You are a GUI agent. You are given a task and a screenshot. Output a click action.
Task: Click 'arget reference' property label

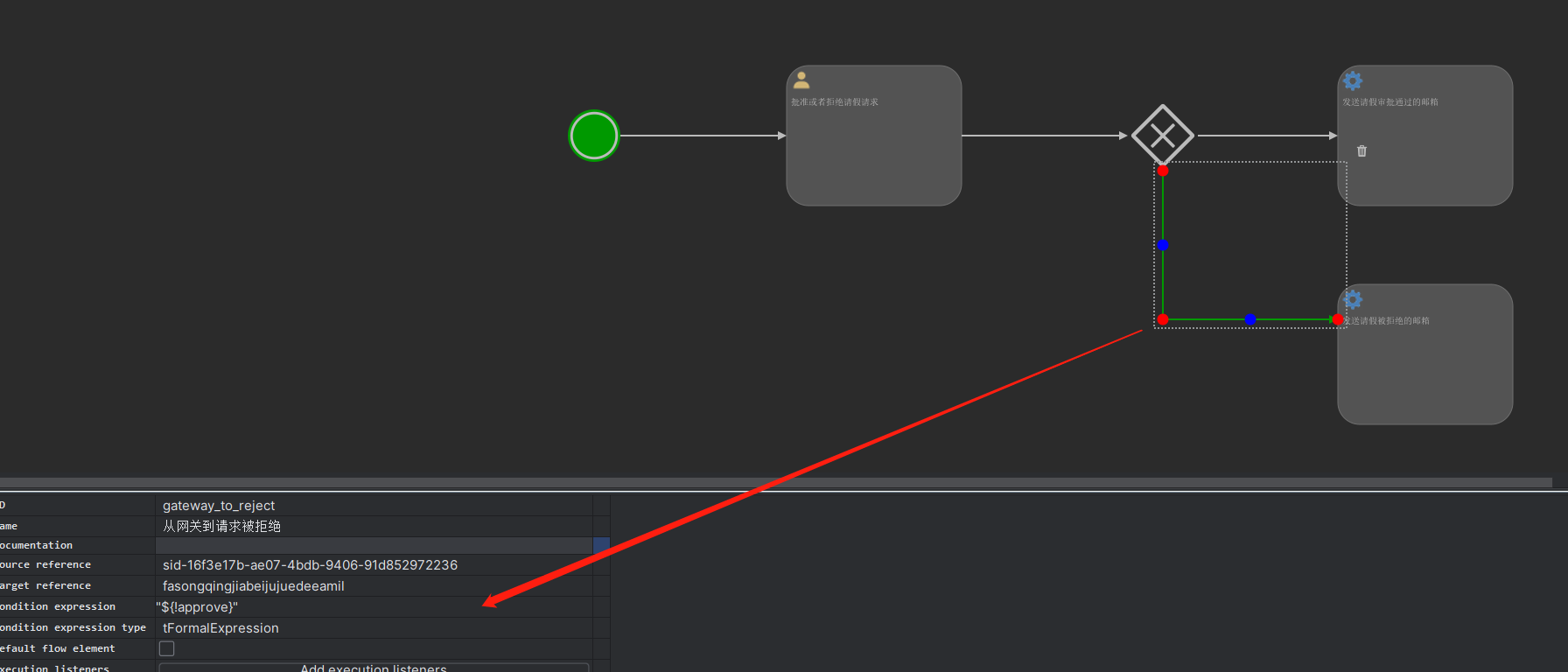pyautogui.click(x=45, y=586)
